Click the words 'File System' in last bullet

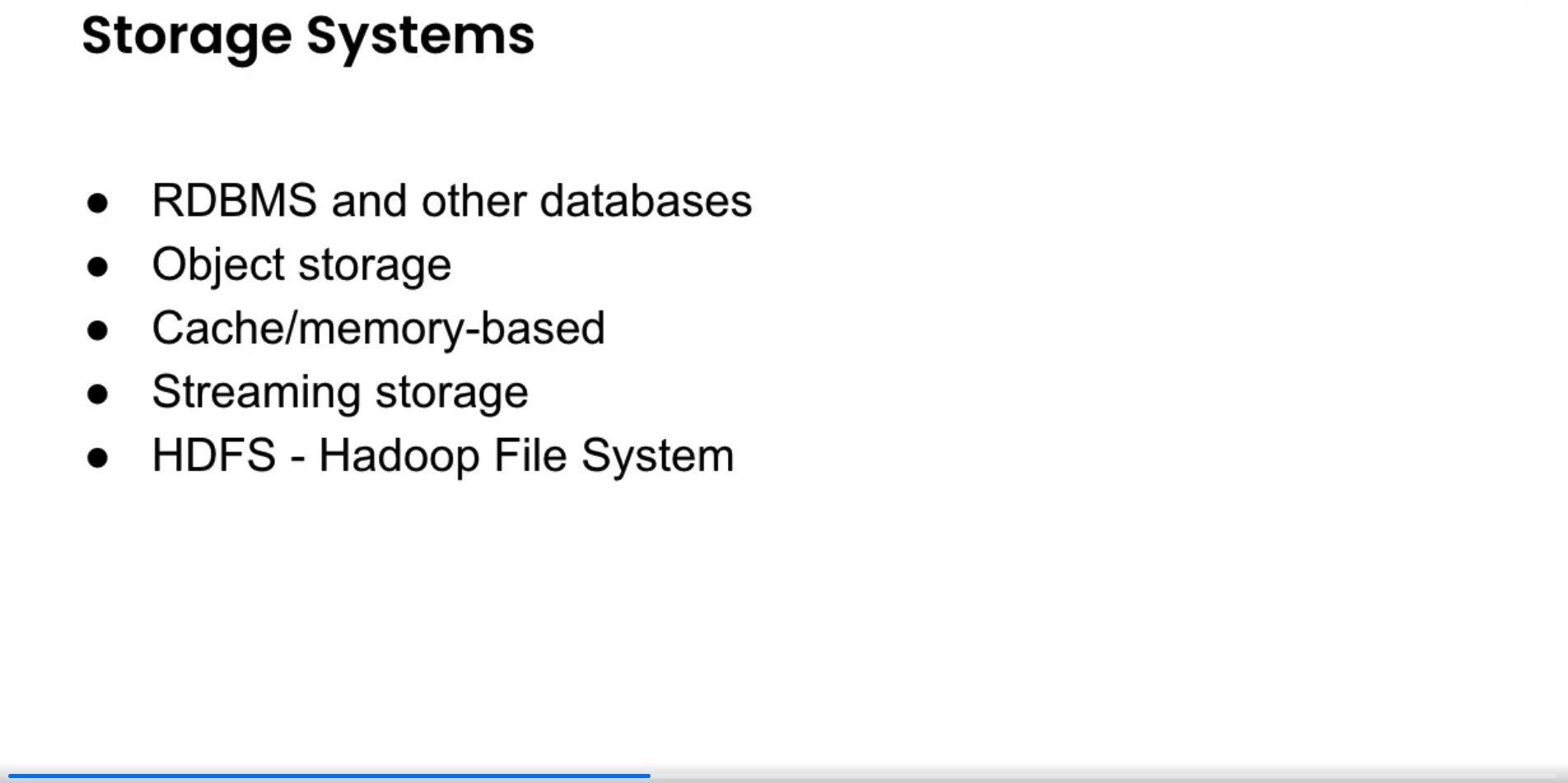pos(614,455)
